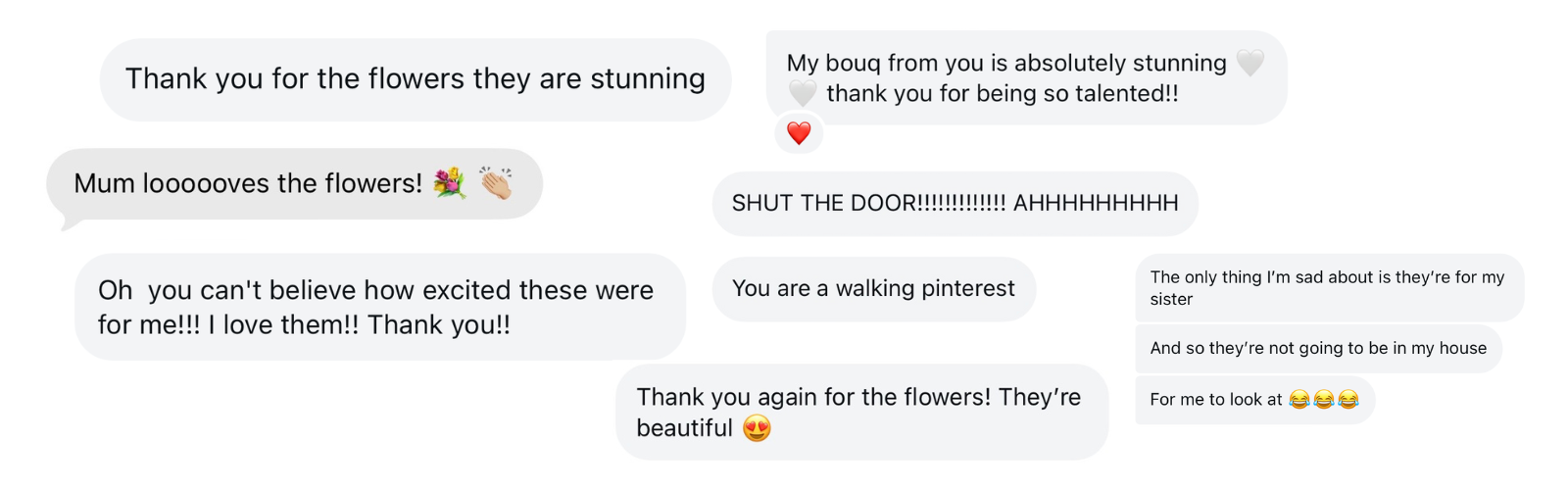The width and height of the screenshot is (1568, 490).
Task: Click the red heart reaction under the bouq message
Action: 799,133
